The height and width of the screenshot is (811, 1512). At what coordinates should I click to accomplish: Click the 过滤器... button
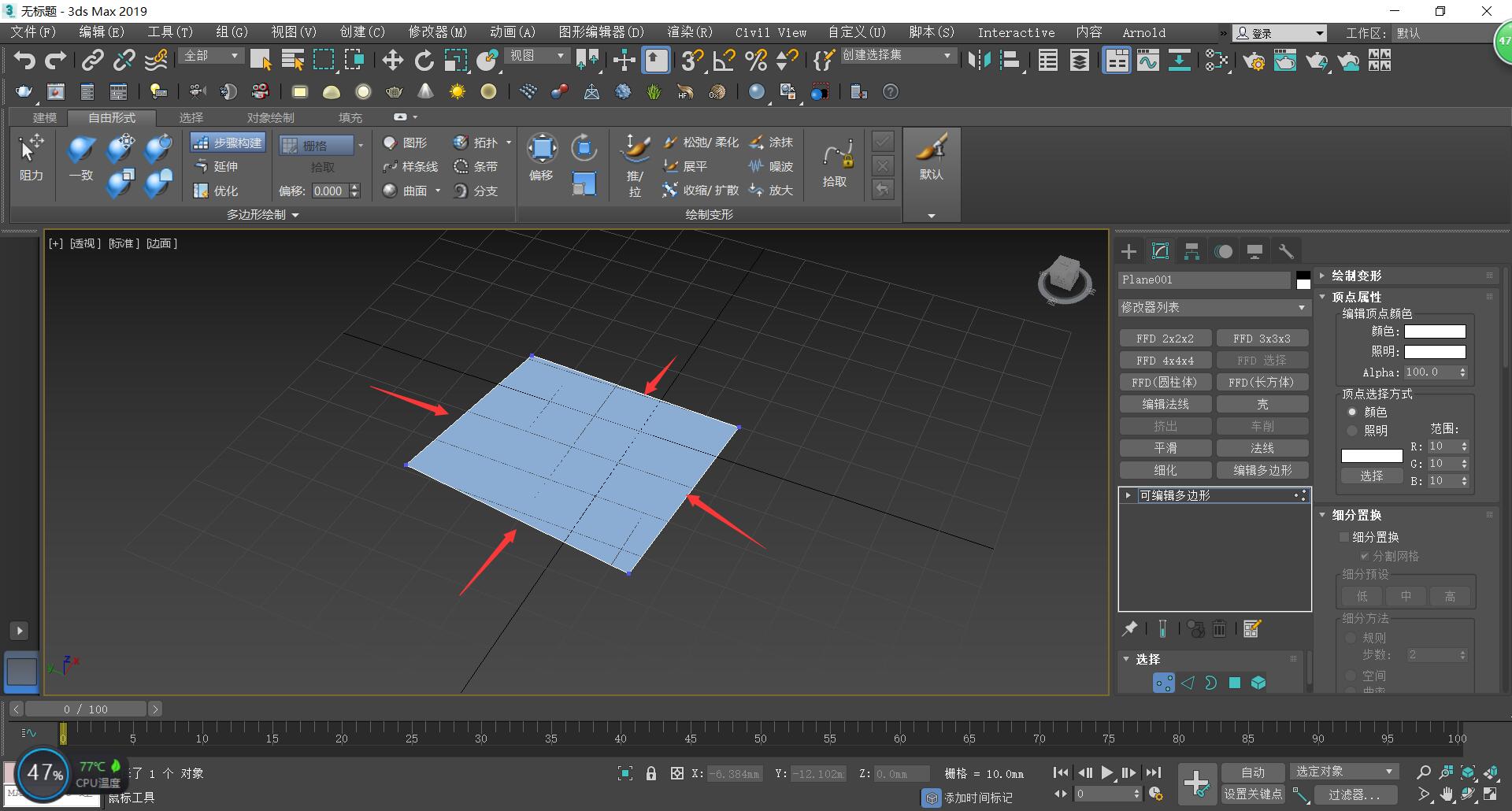tap(1355, 794)
